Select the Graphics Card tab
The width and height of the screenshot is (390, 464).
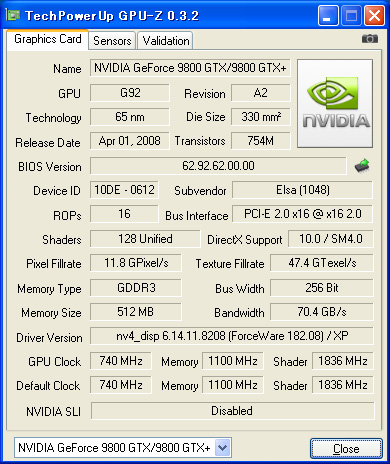(48, 39)
